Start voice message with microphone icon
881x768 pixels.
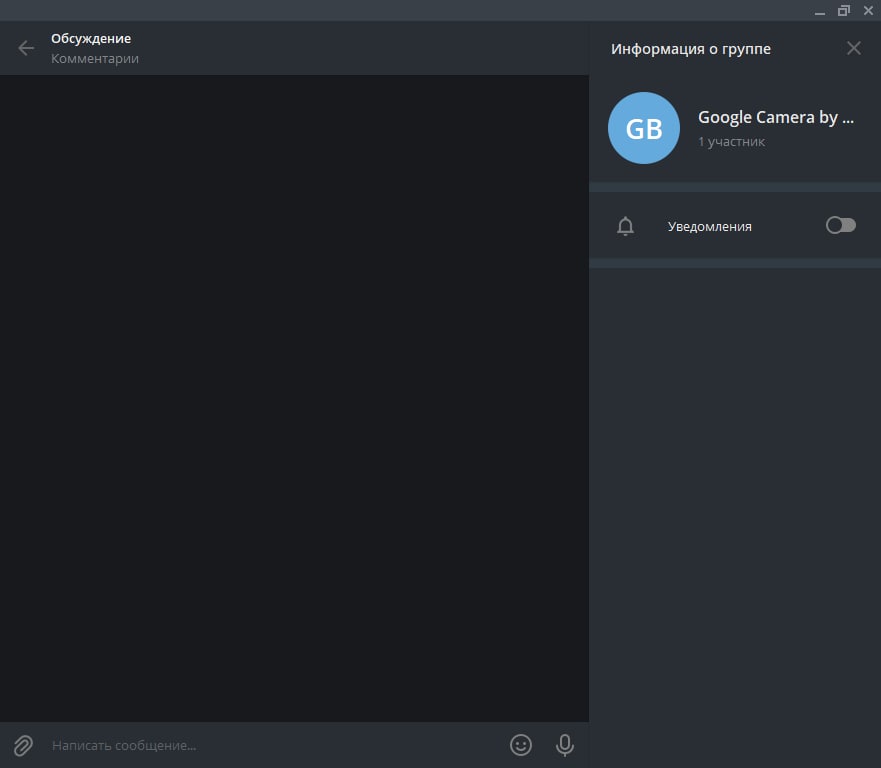(x=565, y=745)
